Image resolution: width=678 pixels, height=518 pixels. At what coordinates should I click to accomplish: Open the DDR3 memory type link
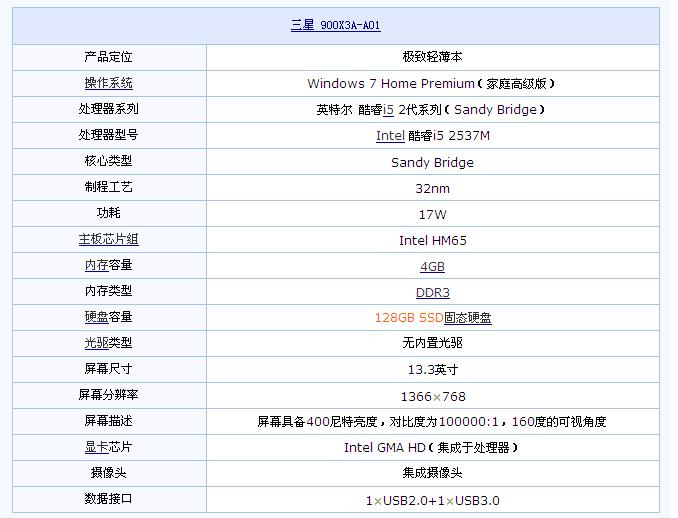click(x=433, y=293)
